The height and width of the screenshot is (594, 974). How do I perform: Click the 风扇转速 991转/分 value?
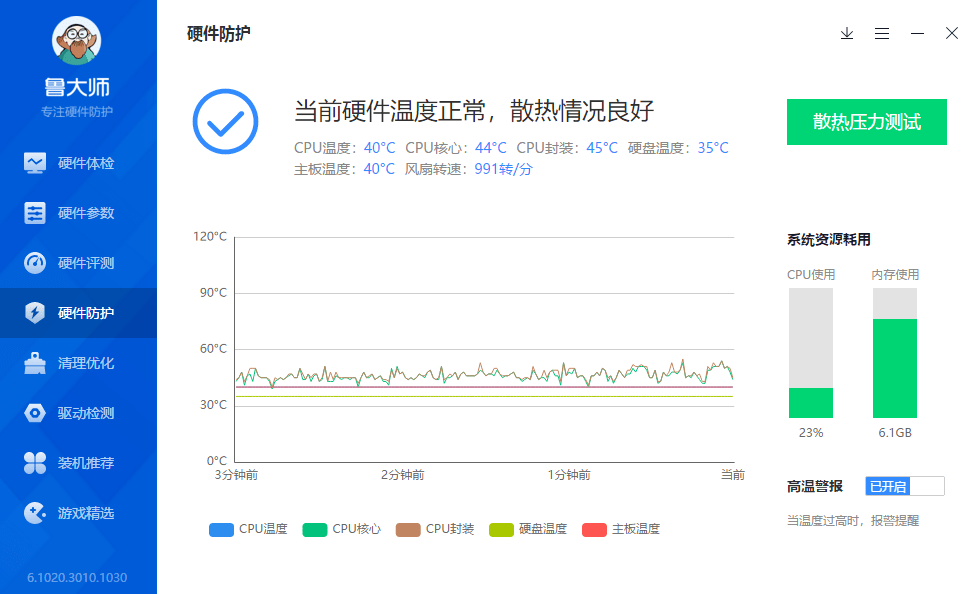tap(504, 169)
